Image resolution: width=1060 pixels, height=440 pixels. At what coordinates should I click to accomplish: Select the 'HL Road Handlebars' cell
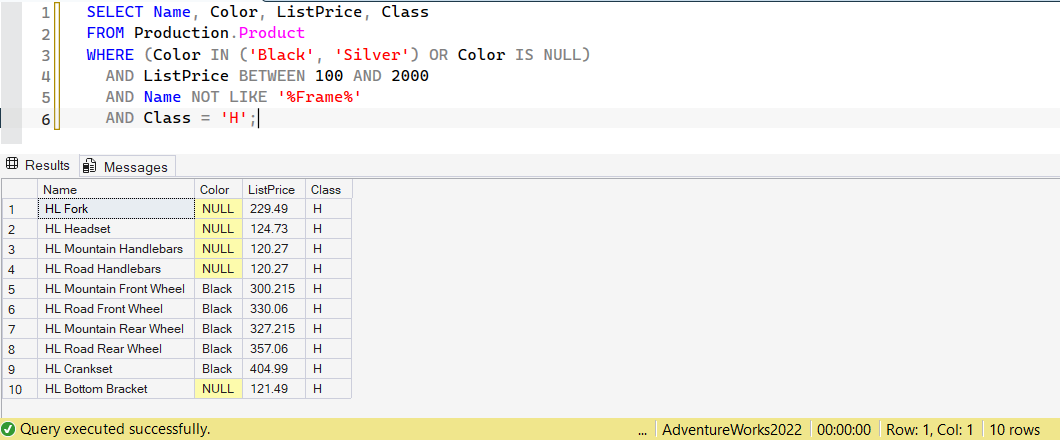pos(116,269)
